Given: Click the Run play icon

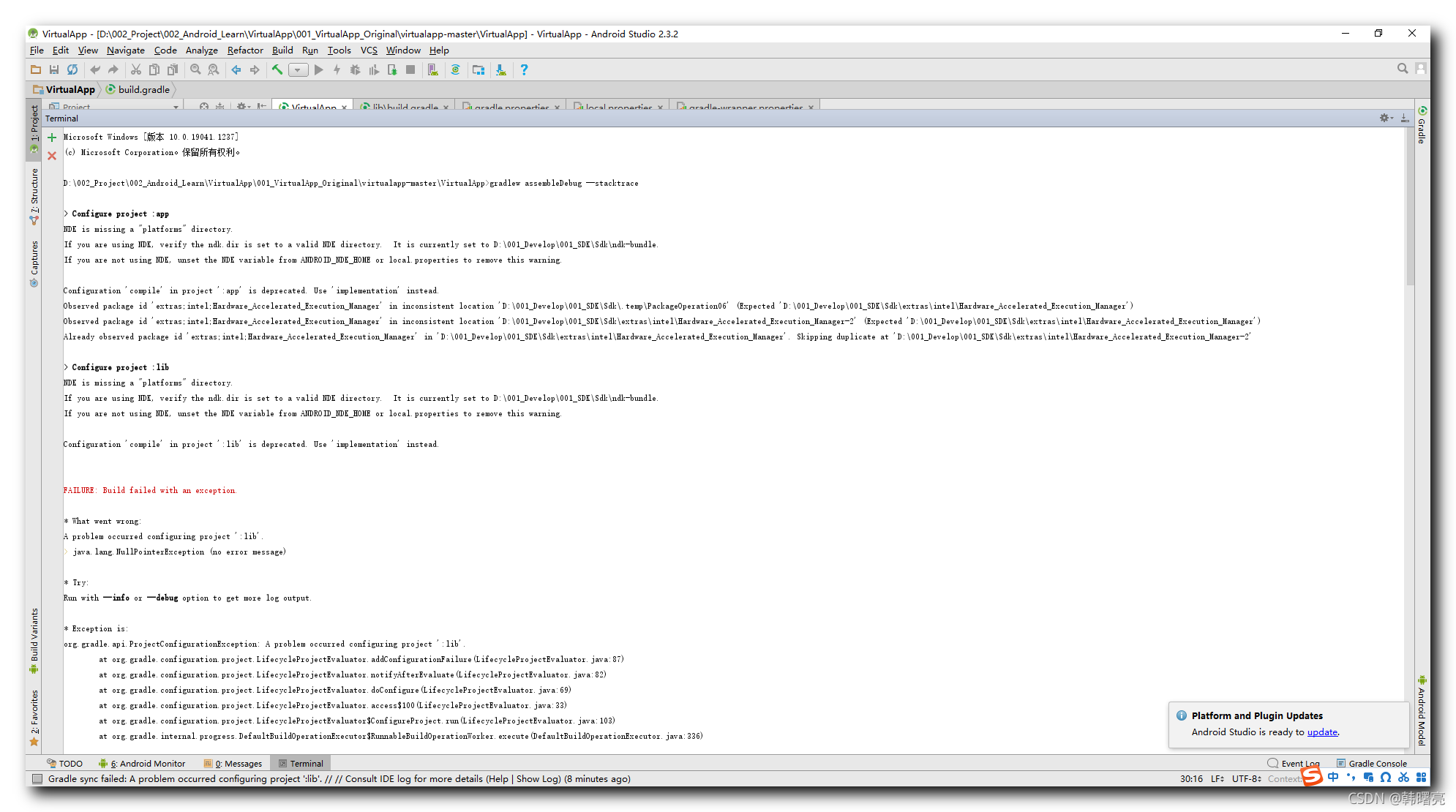Looking at the screenshot, I should point(319,69).
